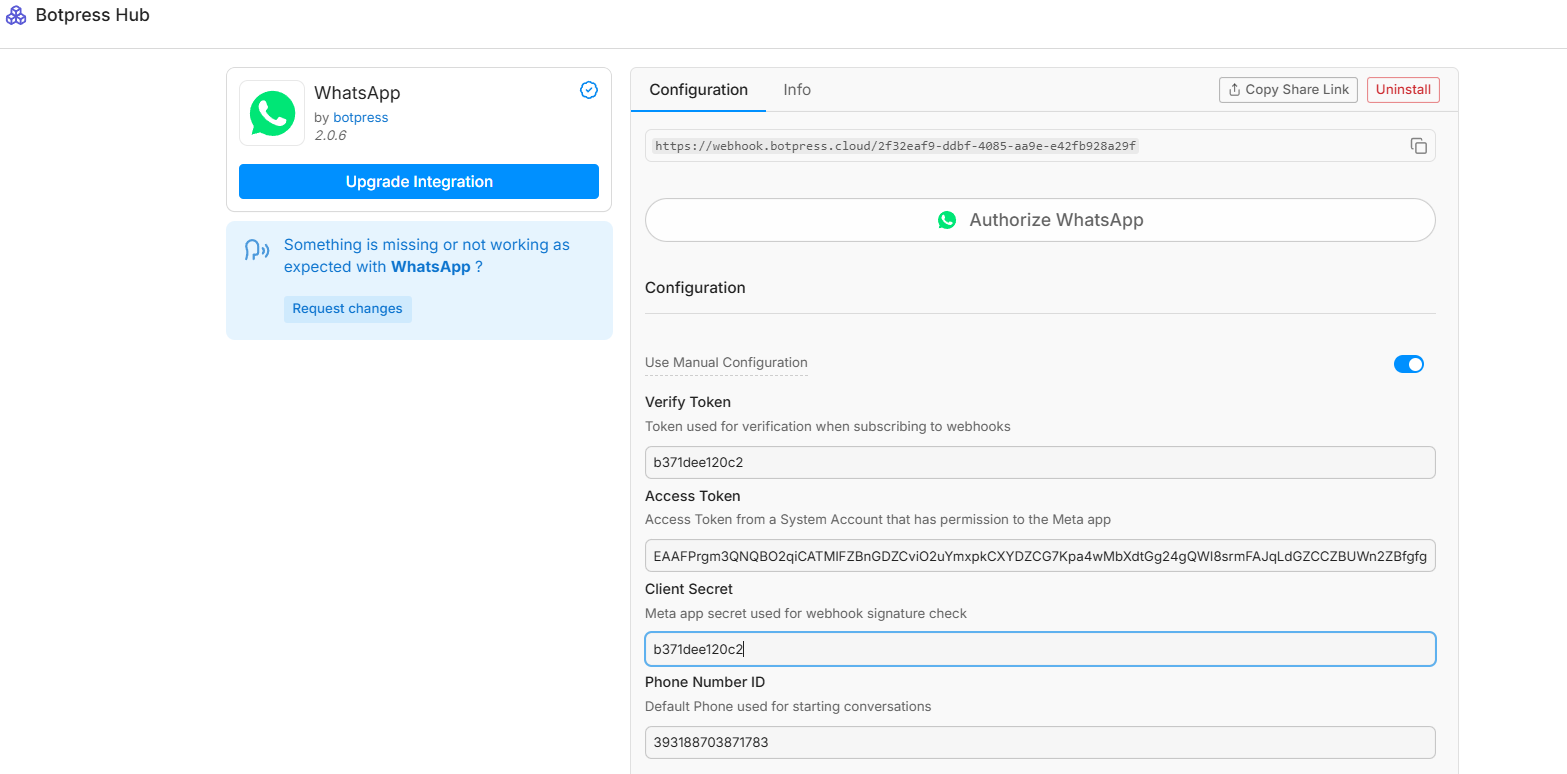Click the Upgrade Integration button
This screenshot has height=774, width=1567.
click(419, 182)
